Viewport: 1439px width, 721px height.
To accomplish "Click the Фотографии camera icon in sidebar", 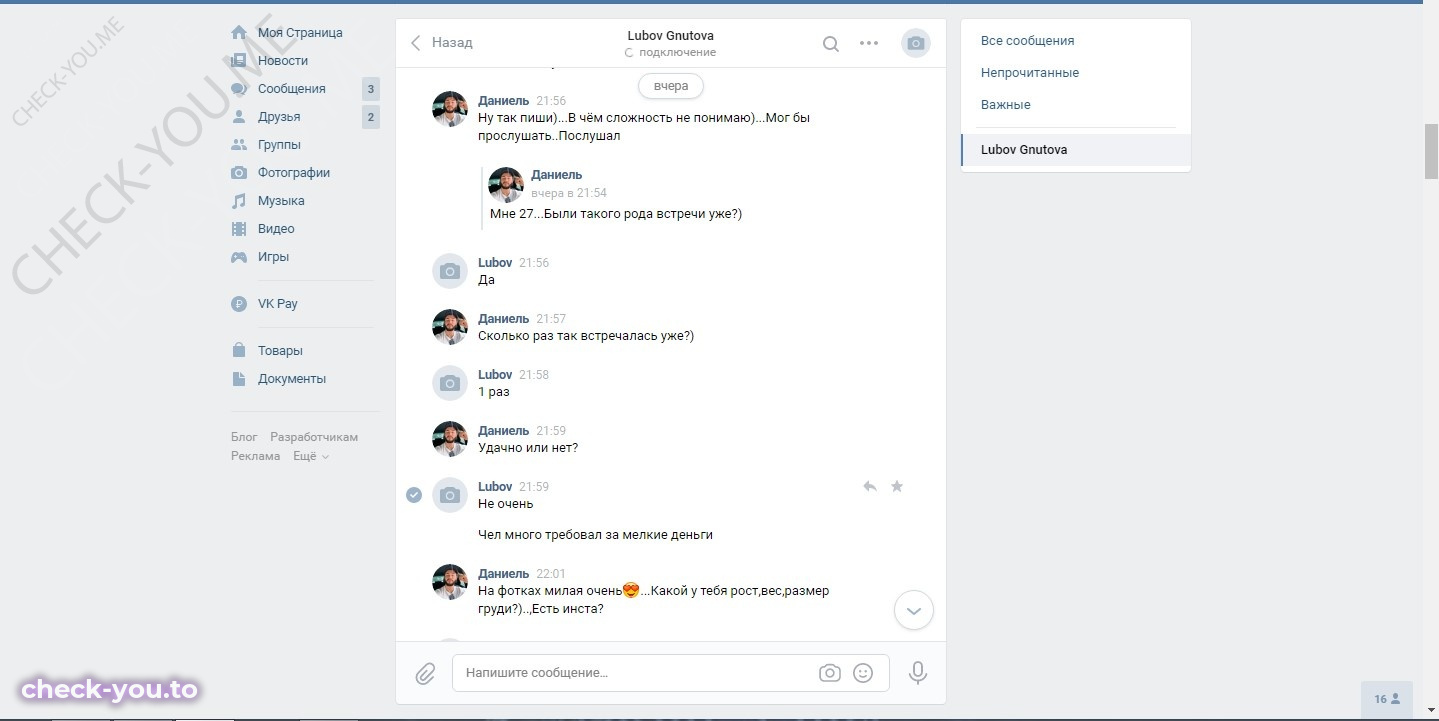I will point(239,173).
